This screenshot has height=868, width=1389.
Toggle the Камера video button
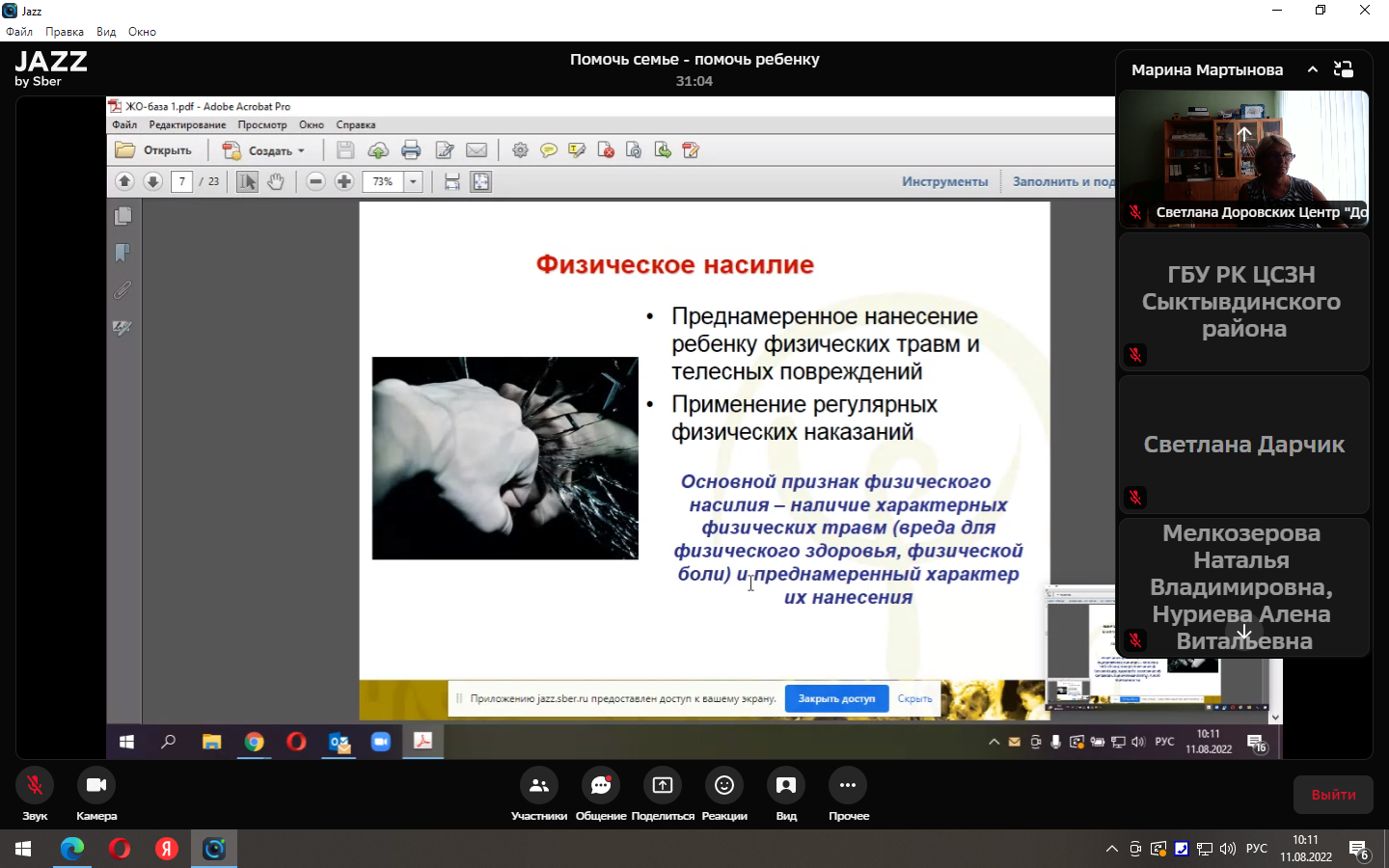click(x=96, y=786)
